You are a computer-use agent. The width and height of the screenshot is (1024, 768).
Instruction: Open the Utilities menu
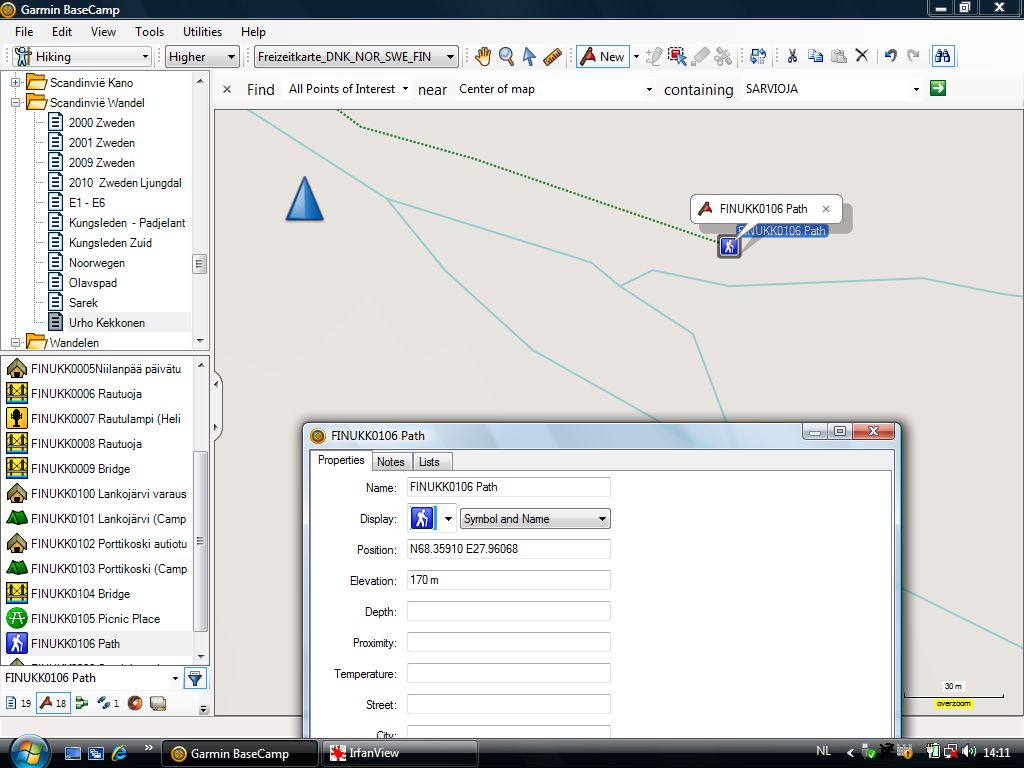(x=202, y=32)
